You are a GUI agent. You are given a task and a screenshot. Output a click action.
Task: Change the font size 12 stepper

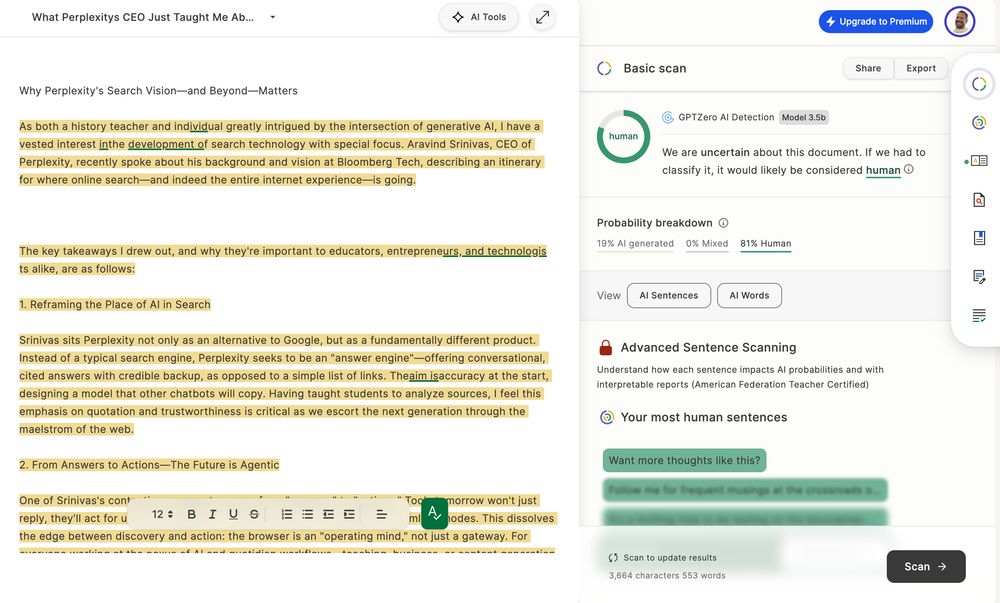(x=162, y=514)
